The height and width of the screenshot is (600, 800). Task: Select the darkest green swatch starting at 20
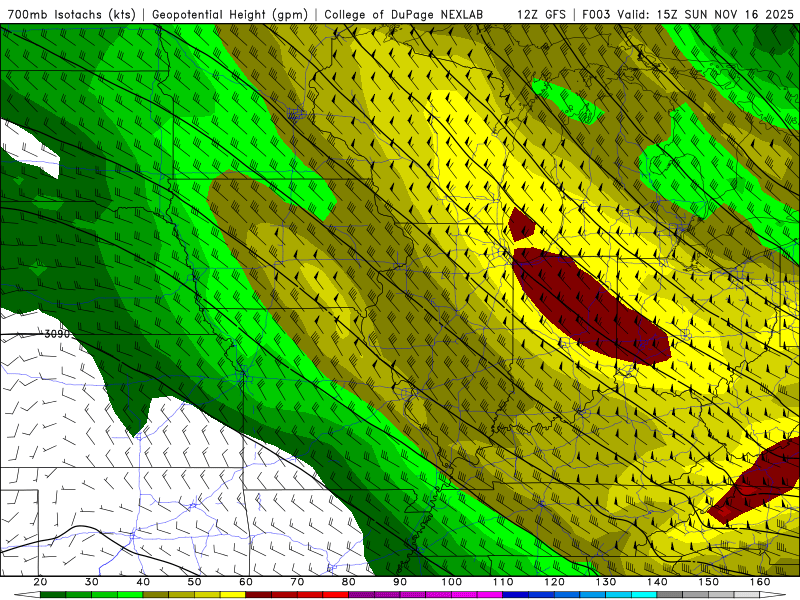[53, 595]
